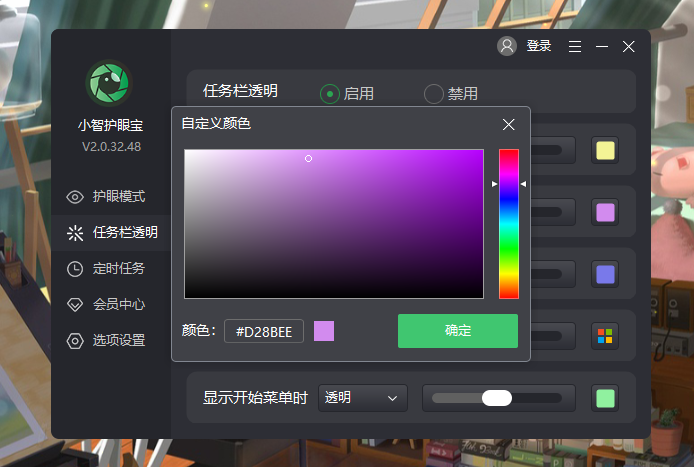This screenshot has height=467, width=694.
Task: Expand the 透明 dropdown menu
Action: click(x=362, y=397)
